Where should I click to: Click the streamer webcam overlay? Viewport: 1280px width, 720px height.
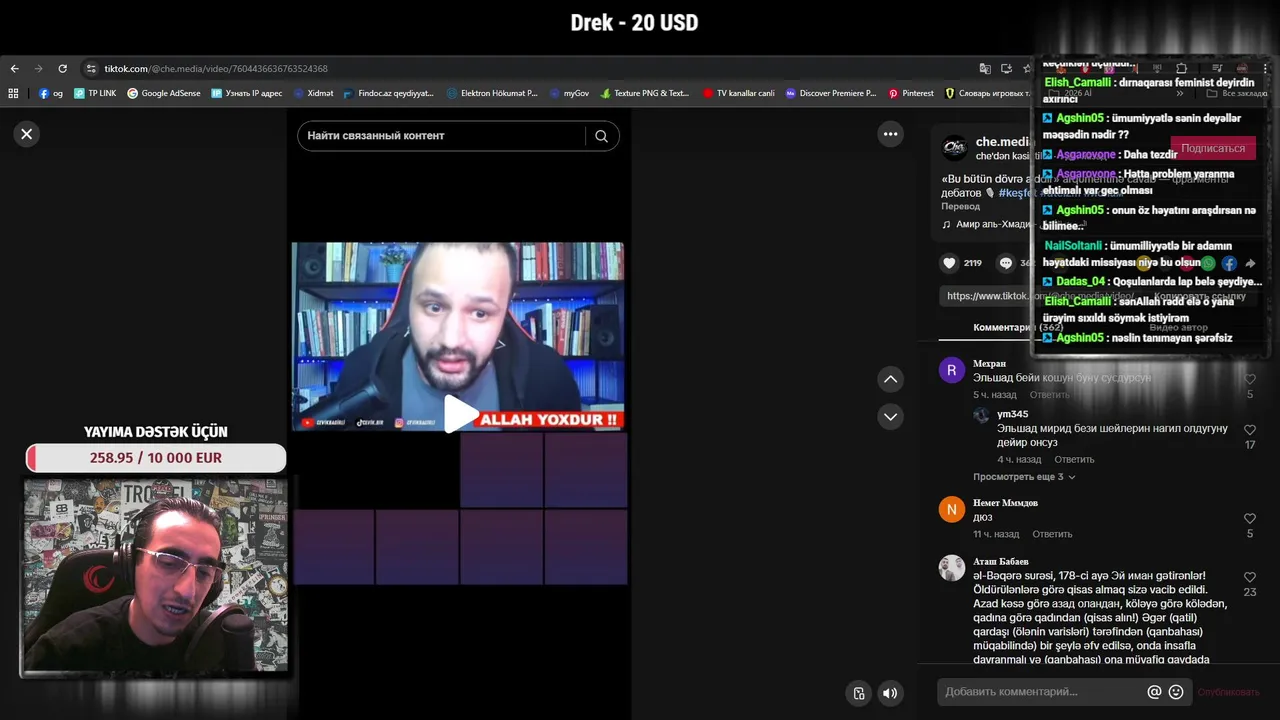pos(155,575)
